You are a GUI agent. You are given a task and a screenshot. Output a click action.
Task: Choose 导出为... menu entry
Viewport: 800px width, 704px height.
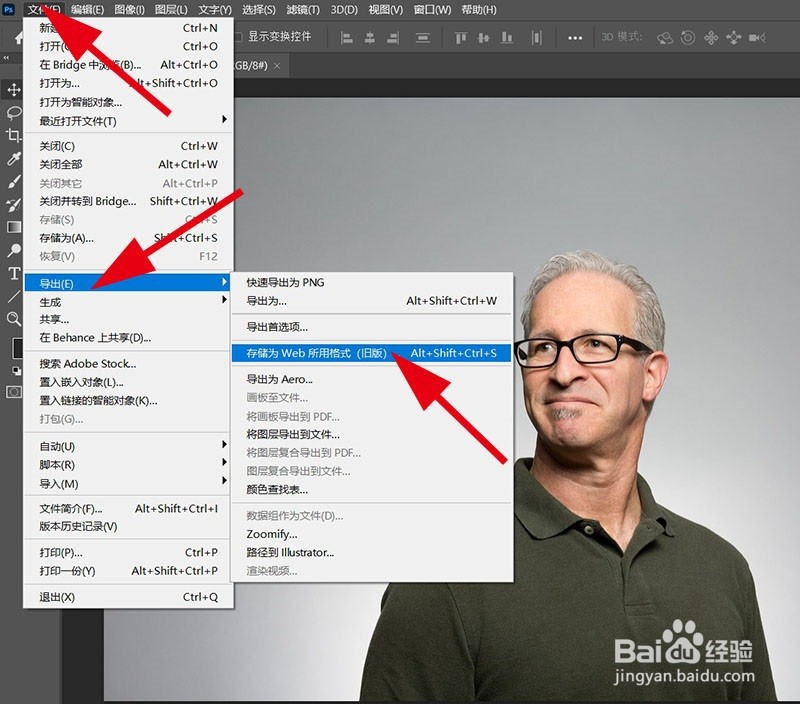[x=371, y=300]
